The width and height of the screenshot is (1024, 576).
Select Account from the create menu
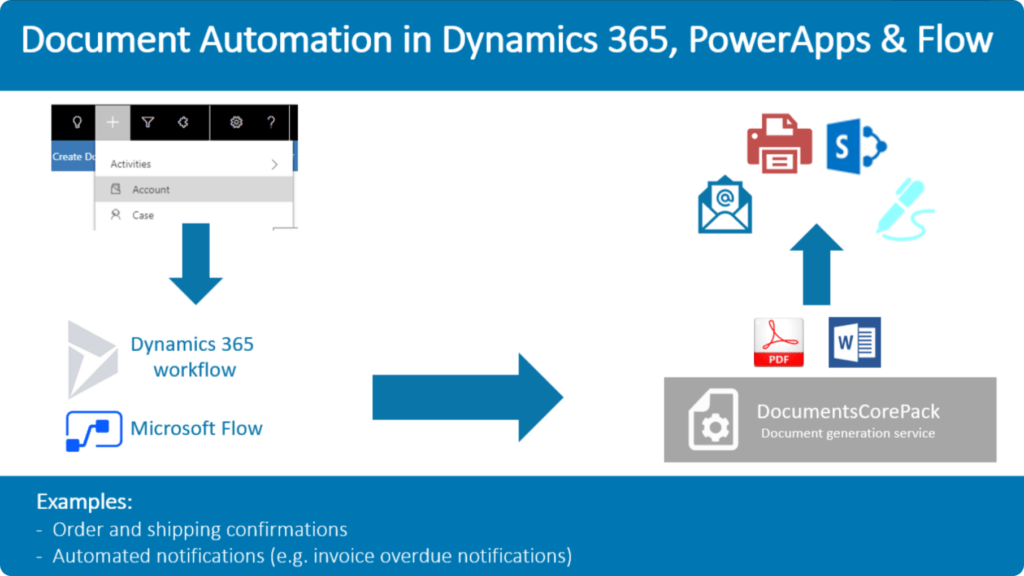tap(152, 189)
